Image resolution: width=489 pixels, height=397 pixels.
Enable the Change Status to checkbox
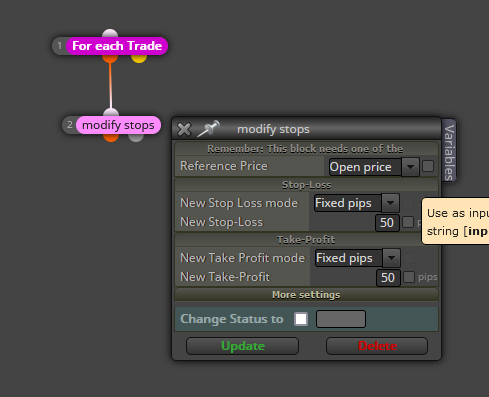click(x=301, y=319)
